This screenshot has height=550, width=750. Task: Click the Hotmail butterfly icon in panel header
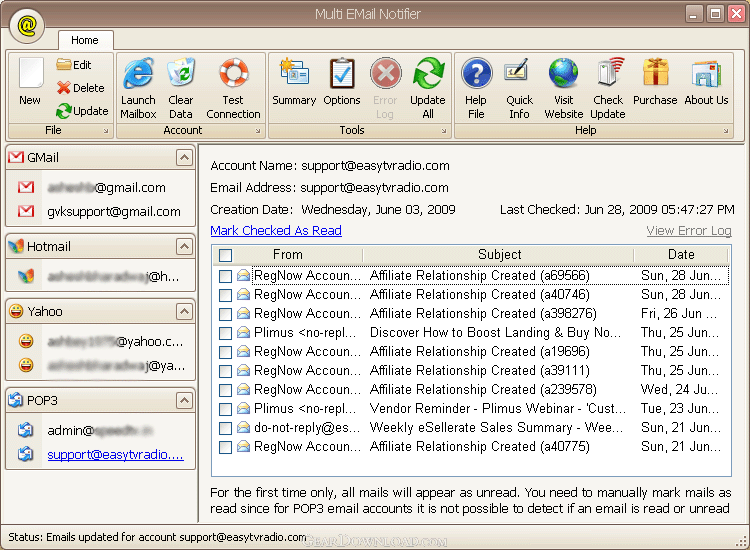[x=16, y=246]
